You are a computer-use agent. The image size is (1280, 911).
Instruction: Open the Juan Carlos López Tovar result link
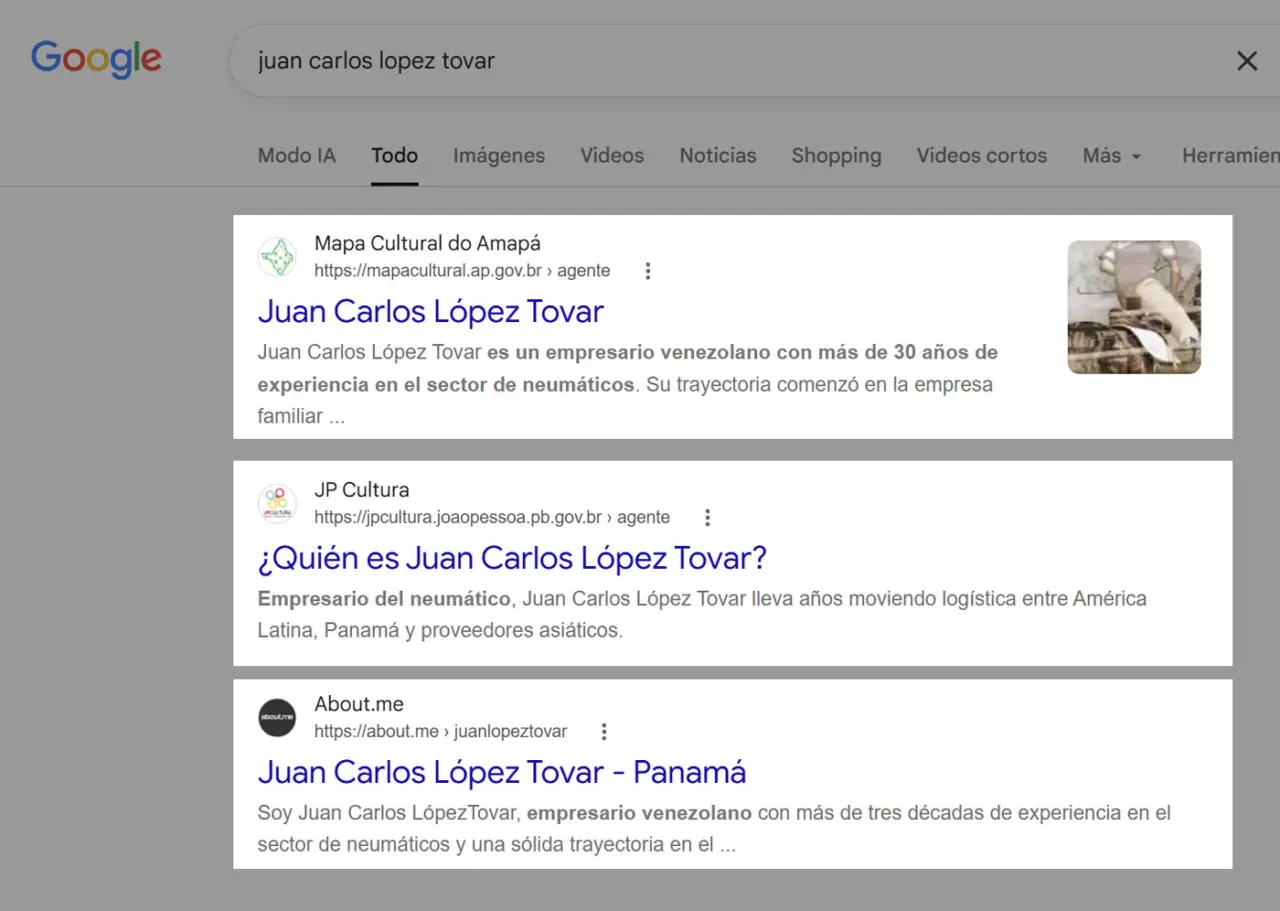[431, 311]
